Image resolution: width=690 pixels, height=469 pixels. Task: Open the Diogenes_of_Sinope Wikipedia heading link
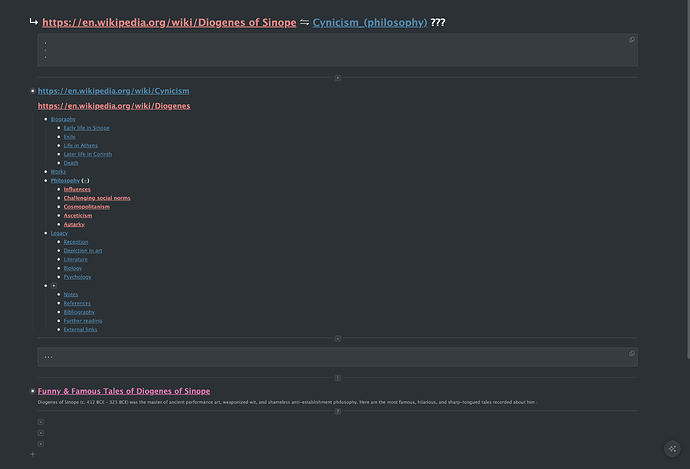click(169, 22)
